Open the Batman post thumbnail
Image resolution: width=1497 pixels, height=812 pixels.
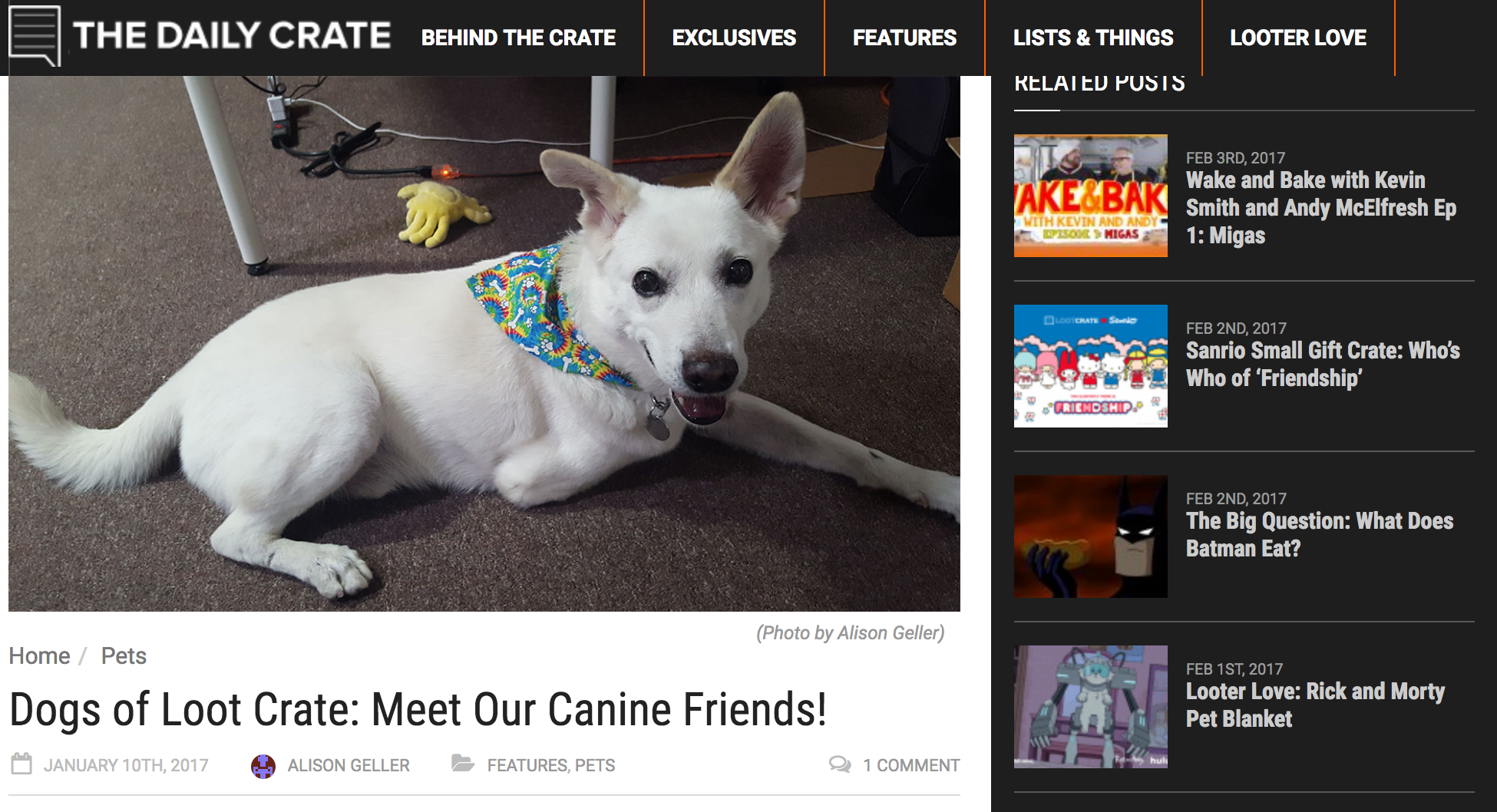1091,536
